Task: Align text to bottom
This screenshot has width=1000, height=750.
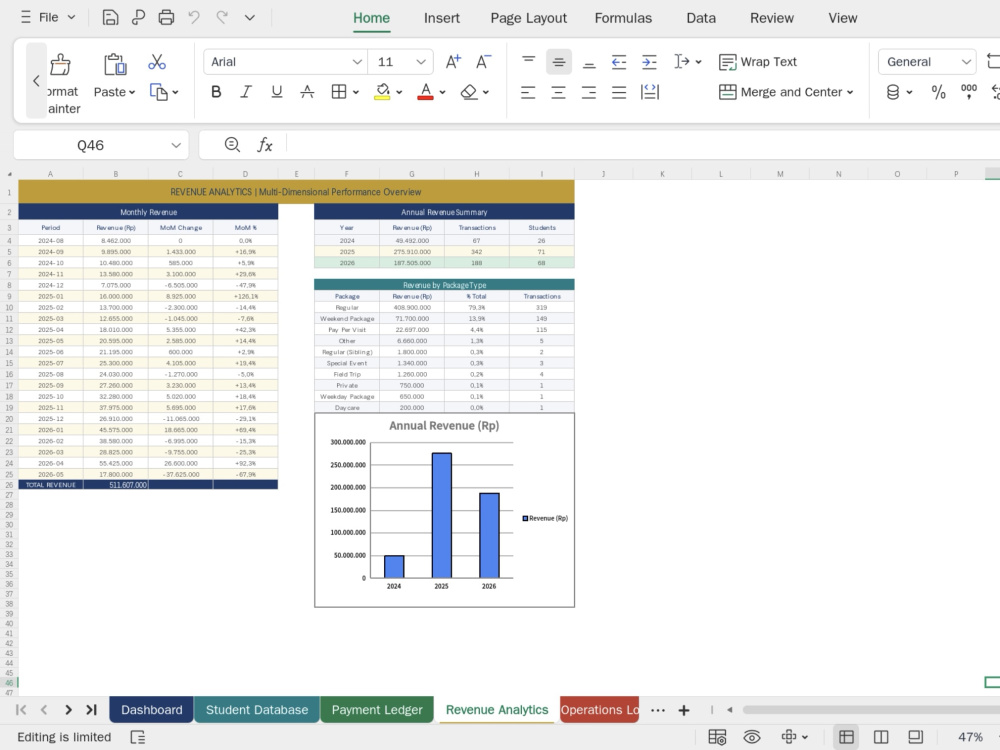Action: (589, 62)
